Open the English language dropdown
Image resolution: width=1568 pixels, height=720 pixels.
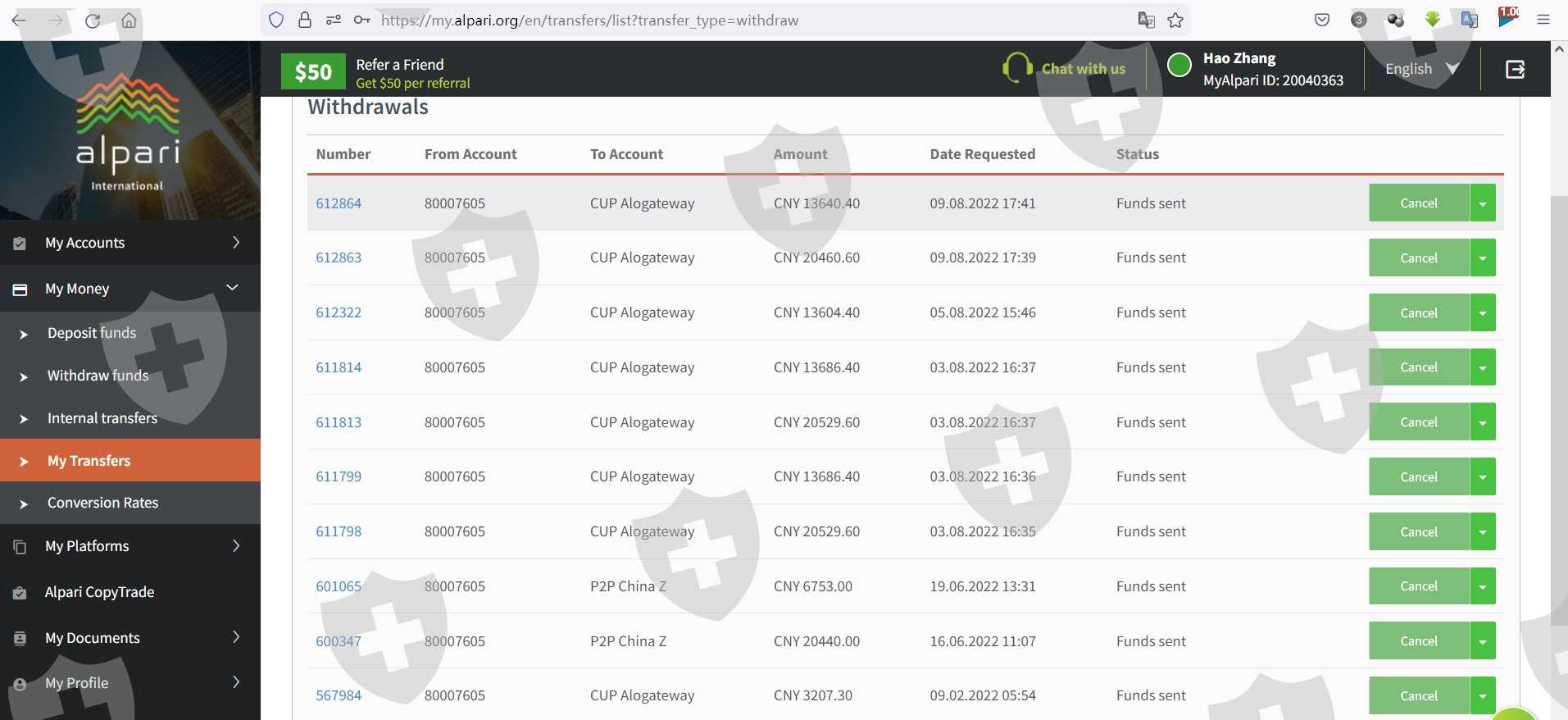1421,69
